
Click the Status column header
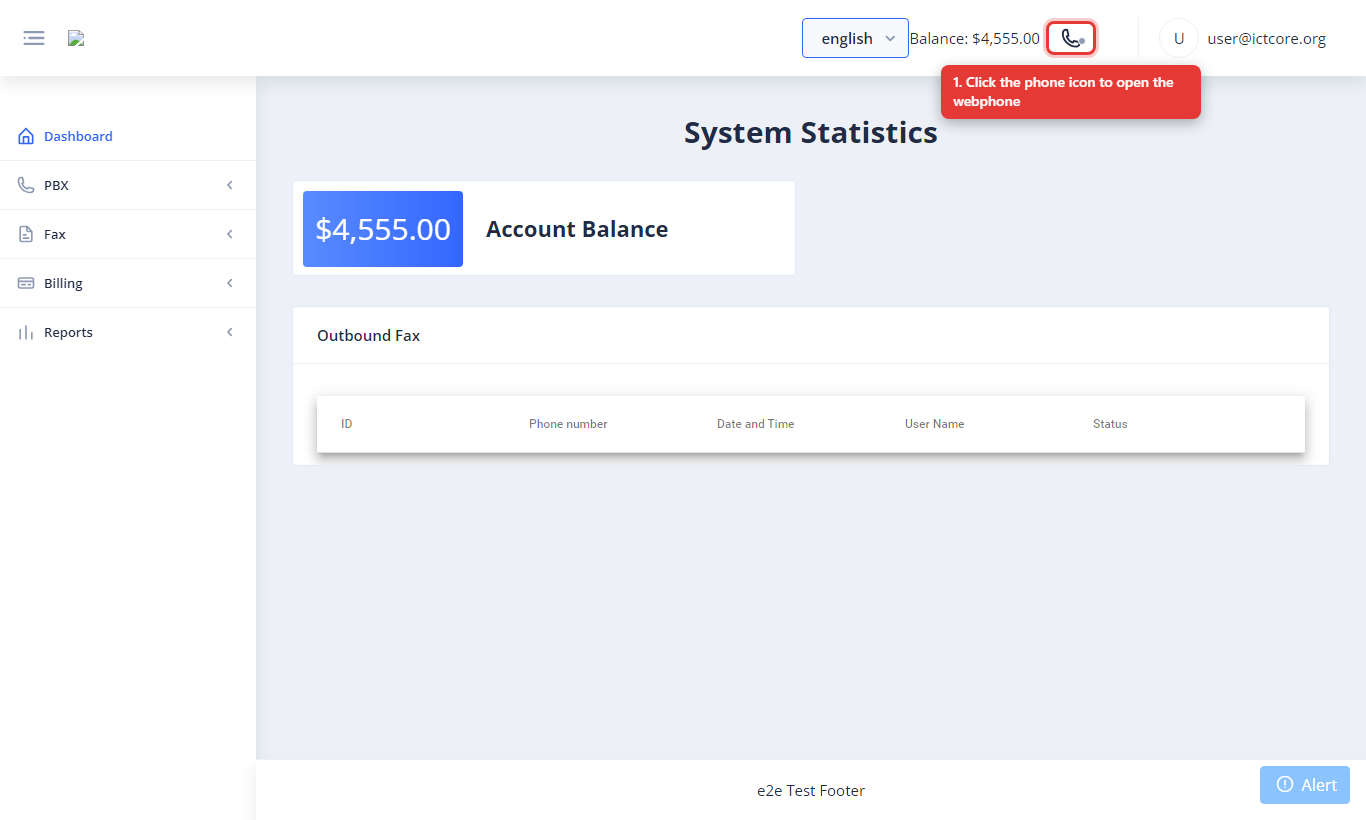pos(1110,424)
